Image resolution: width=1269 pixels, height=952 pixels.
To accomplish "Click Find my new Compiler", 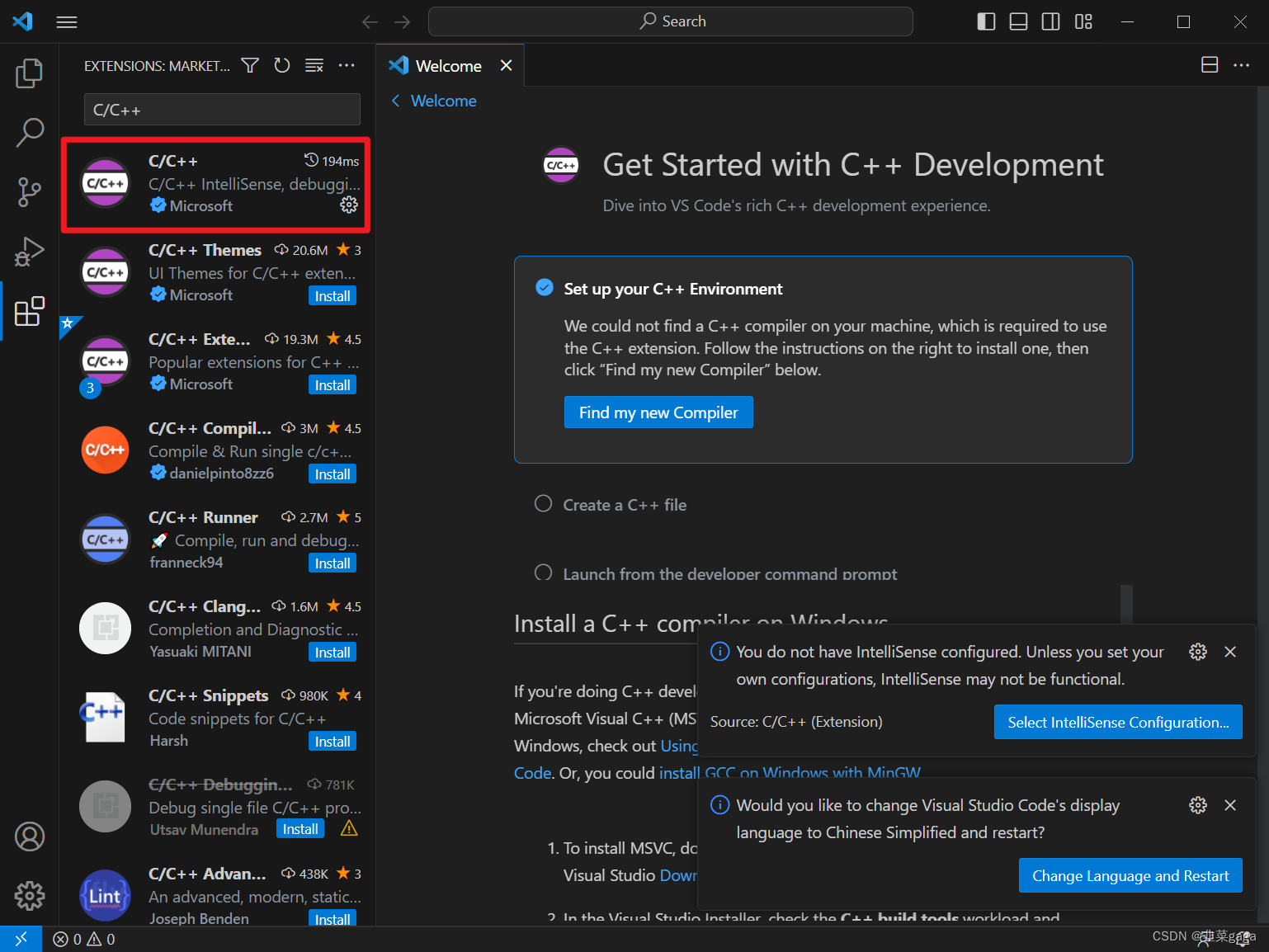I will click(x=658, y=412).
